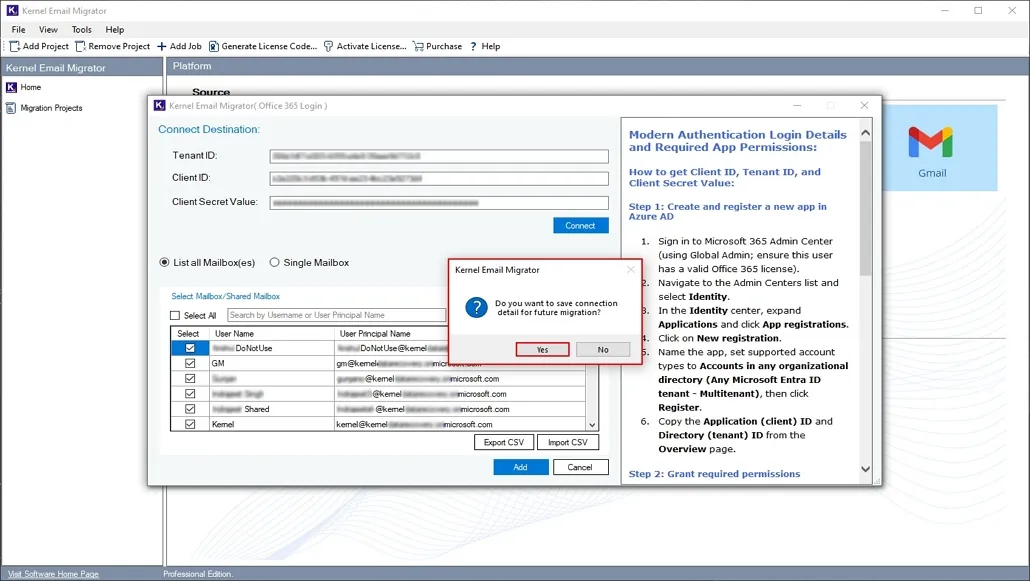Click the Activate License key icon
The image size is (1030, 581).
[326, 46]
